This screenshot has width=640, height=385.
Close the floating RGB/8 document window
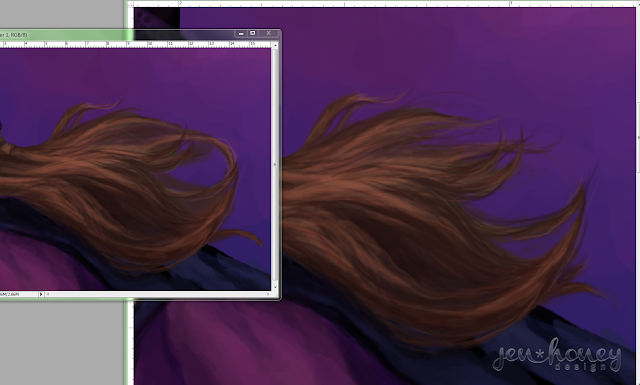pos(268,33)
